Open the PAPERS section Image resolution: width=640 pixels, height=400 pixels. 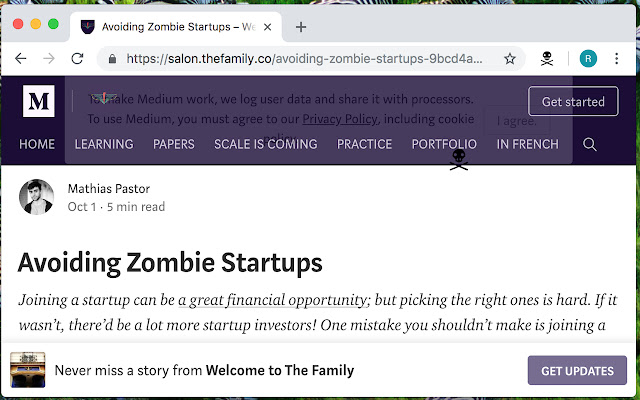click(x=174, y=144)
